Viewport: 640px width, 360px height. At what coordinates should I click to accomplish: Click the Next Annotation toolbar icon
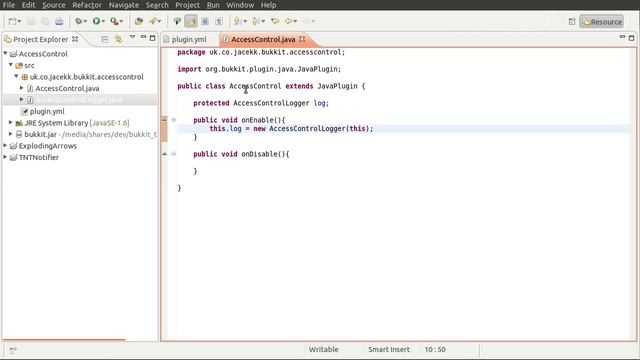[237, 21]
